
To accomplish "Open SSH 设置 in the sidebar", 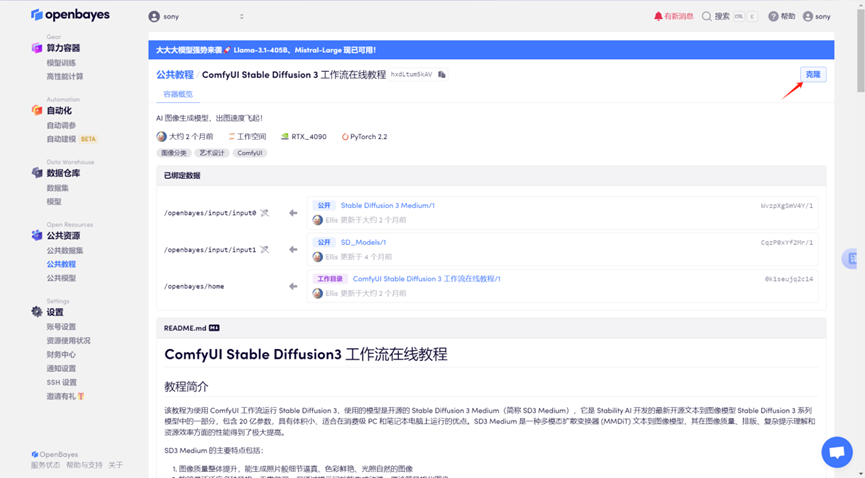I will [x=62, y=382].
